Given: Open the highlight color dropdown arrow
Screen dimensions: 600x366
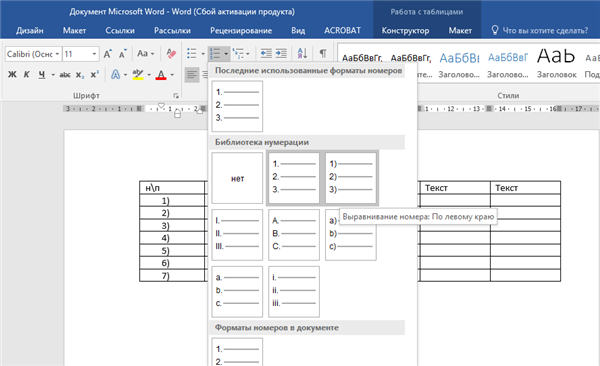Looking at the screenshot, I should pos(149,75).
